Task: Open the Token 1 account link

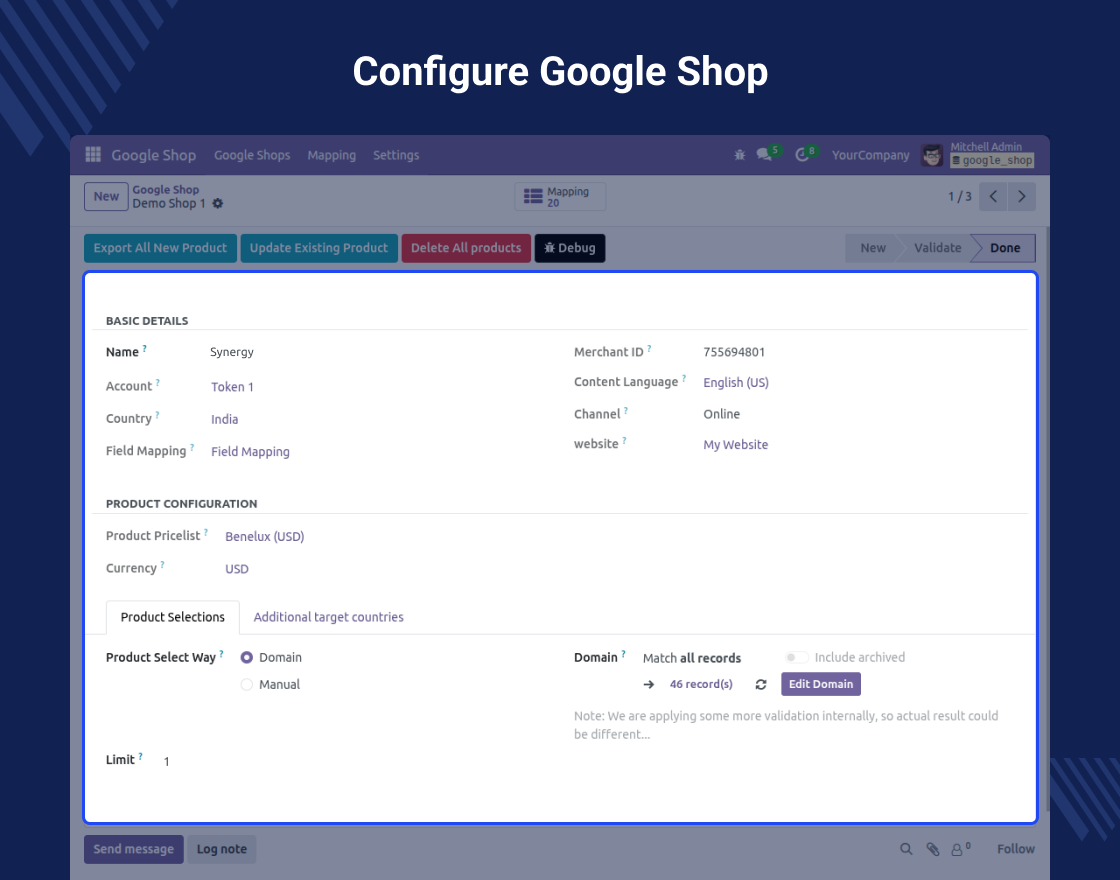Action: tap(232, 386)
